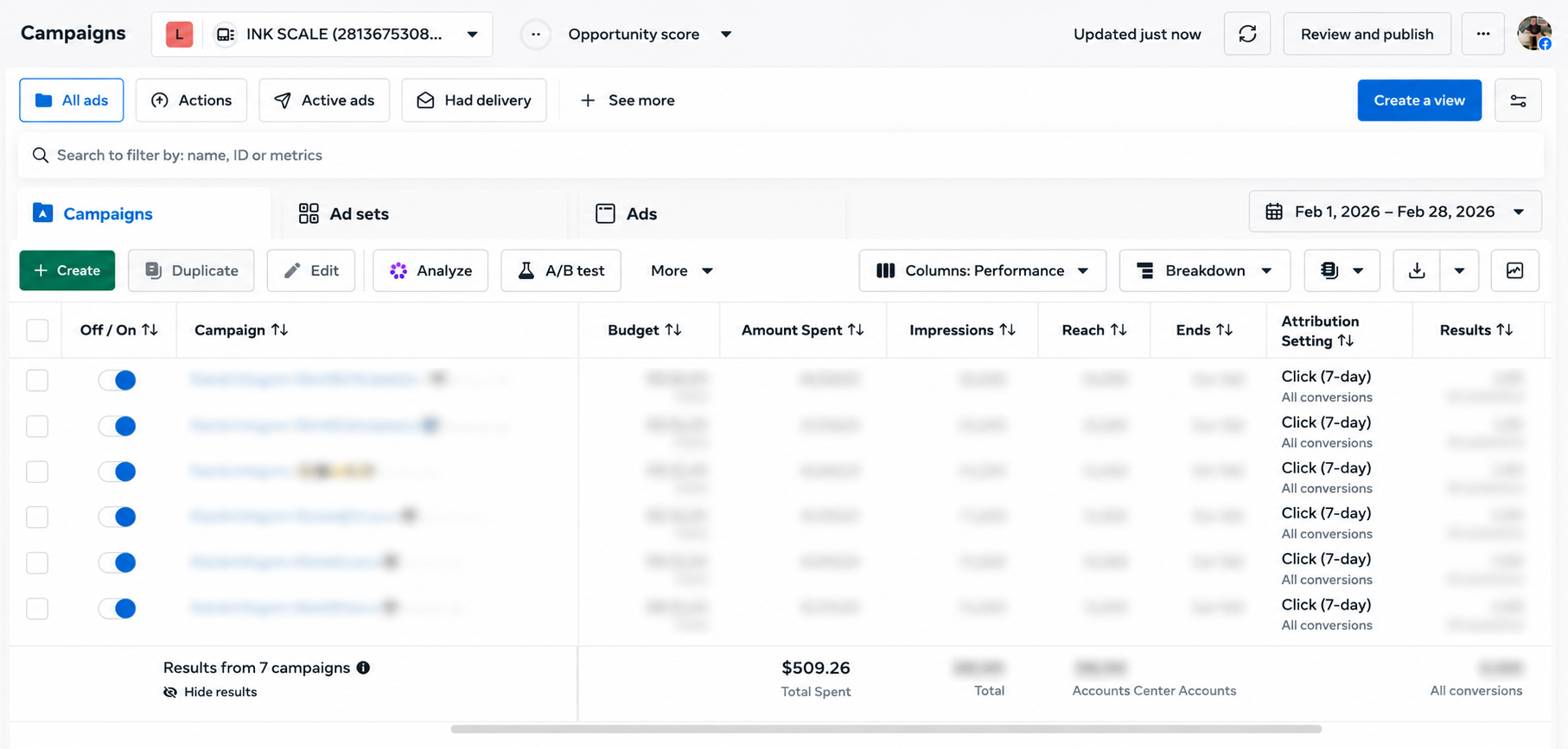The width and height of the screenshot is (1568, 749).
Task: Tick the third campaign row checkbox
Action: click(37, 472)
